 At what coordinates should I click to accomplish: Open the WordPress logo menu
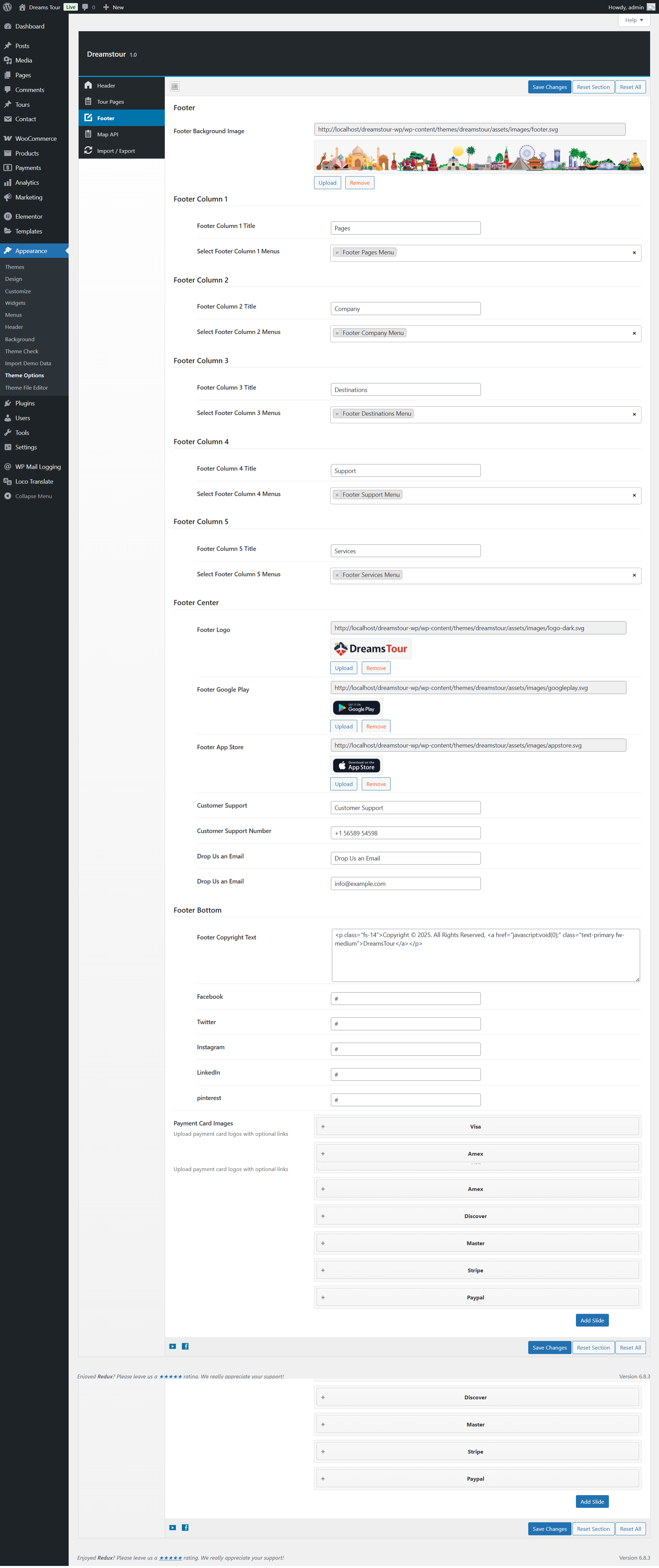click(7, 7)
